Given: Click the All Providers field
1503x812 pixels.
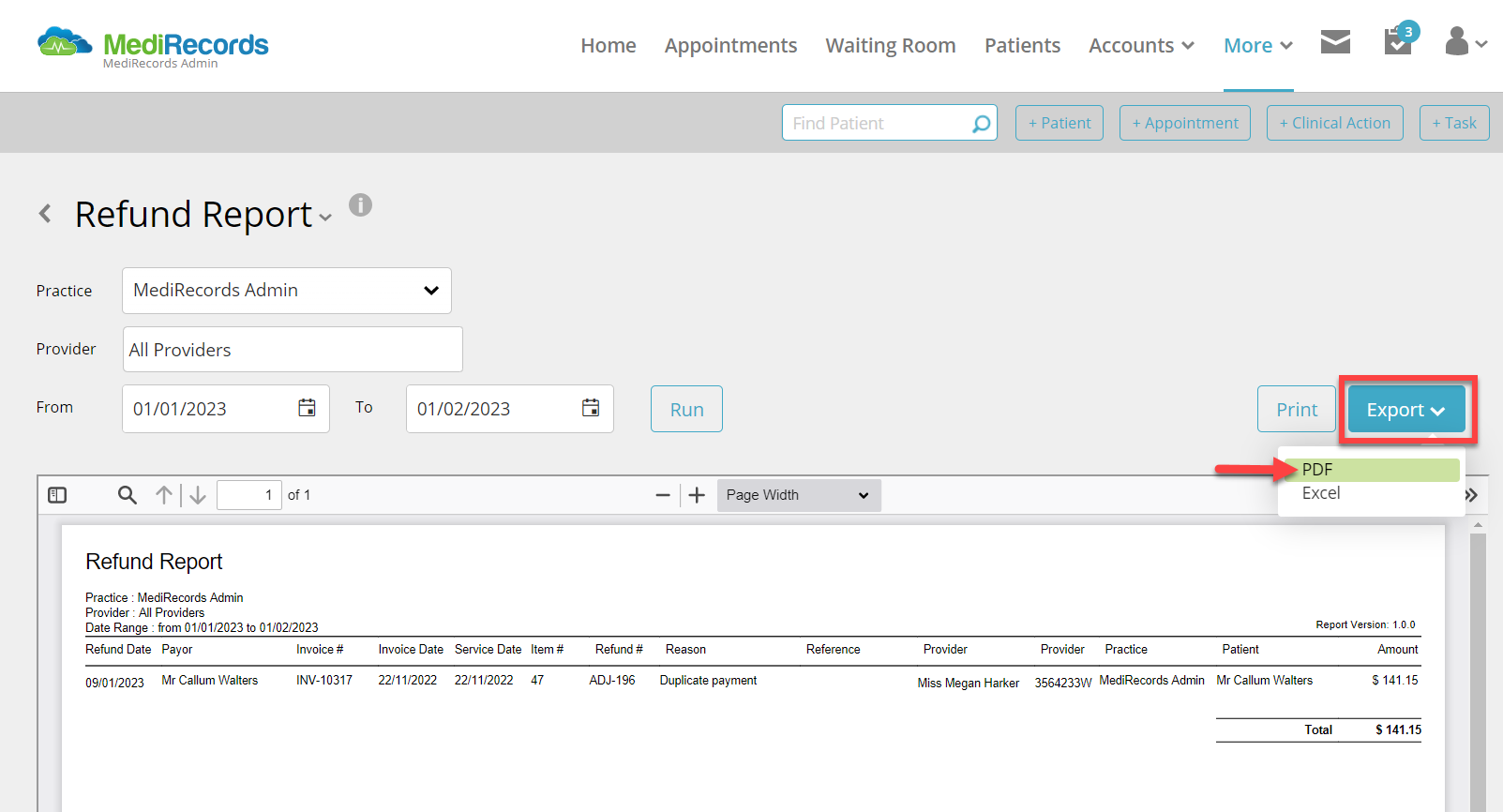Looking at the screenshot, I should coord(293,349).
